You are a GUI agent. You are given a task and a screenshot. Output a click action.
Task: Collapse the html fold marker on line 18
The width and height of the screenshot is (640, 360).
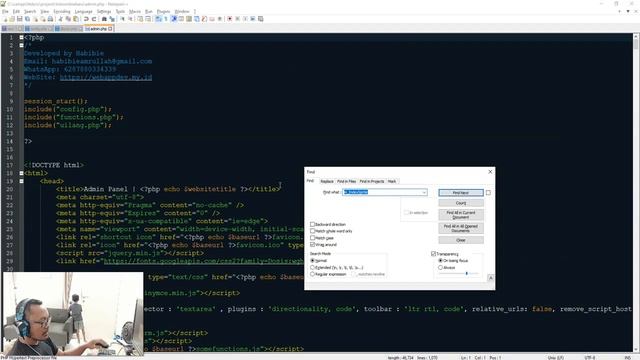click(x=21, y=173)
